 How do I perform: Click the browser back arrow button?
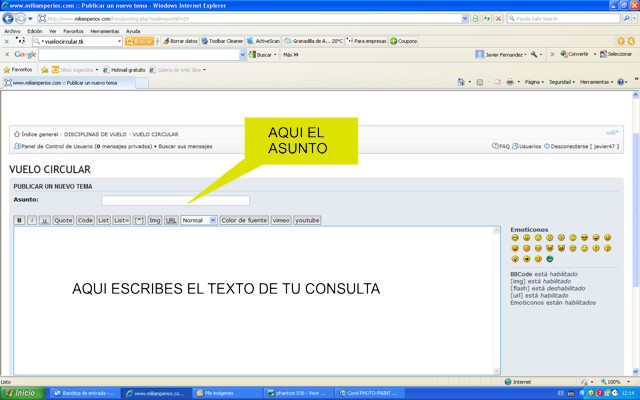click(x=9, y=18)
